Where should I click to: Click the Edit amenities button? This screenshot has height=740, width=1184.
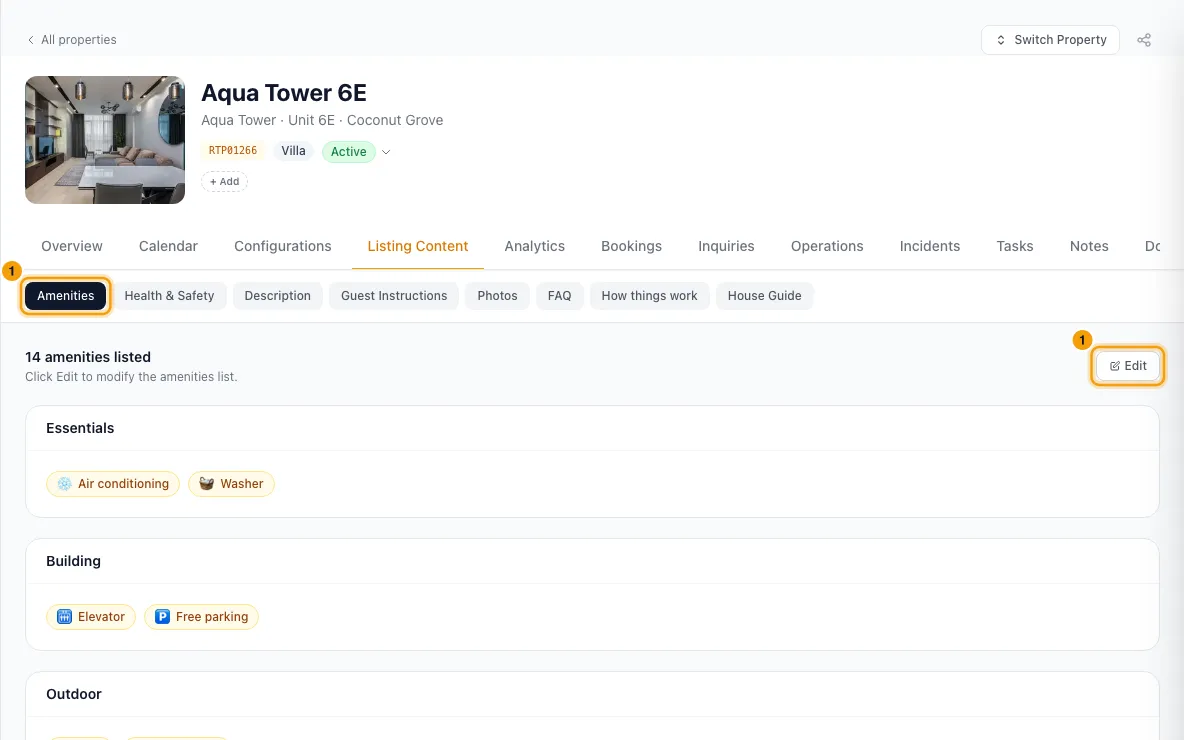1127,366
